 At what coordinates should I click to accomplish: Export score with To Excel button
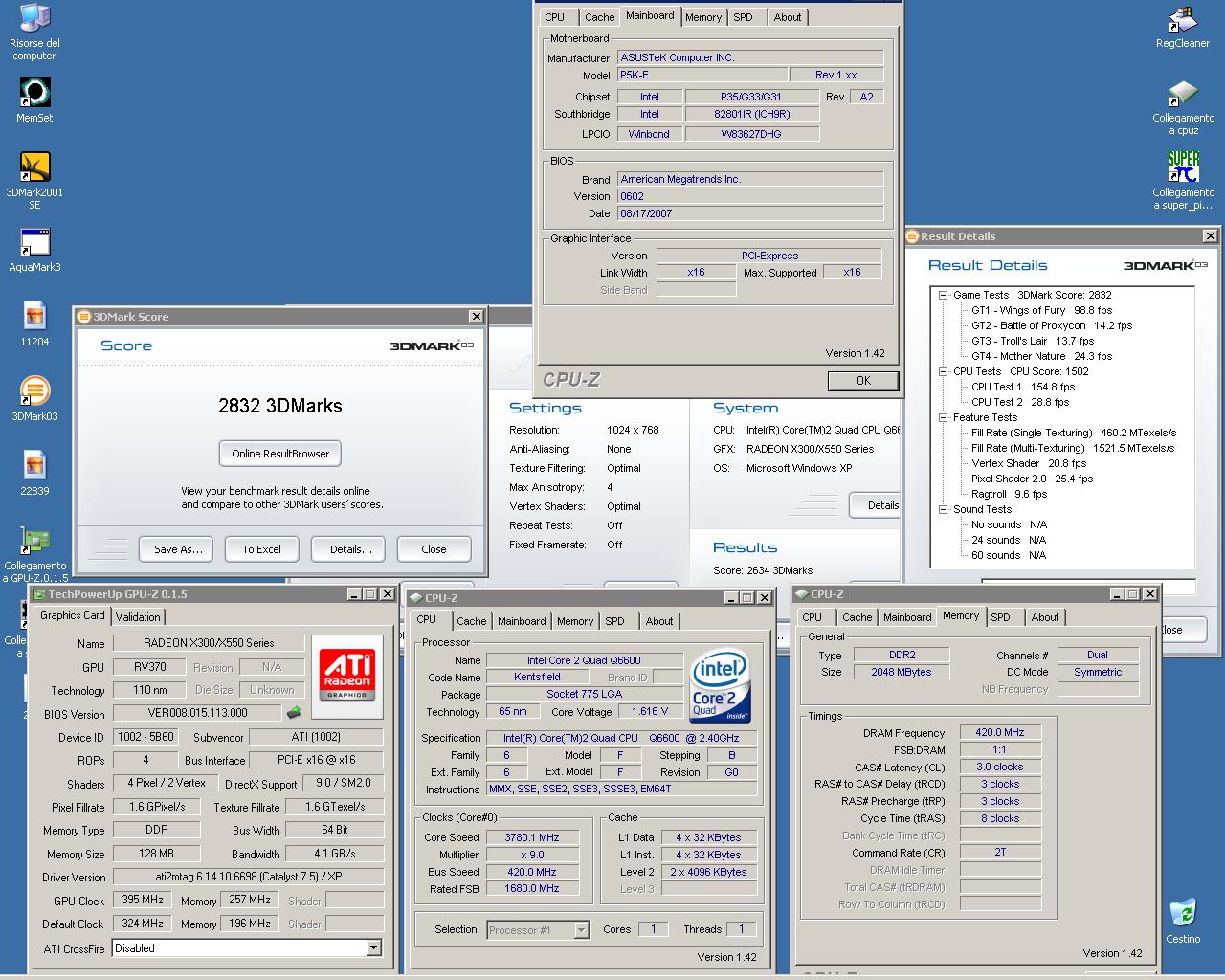tap(261, 549)
